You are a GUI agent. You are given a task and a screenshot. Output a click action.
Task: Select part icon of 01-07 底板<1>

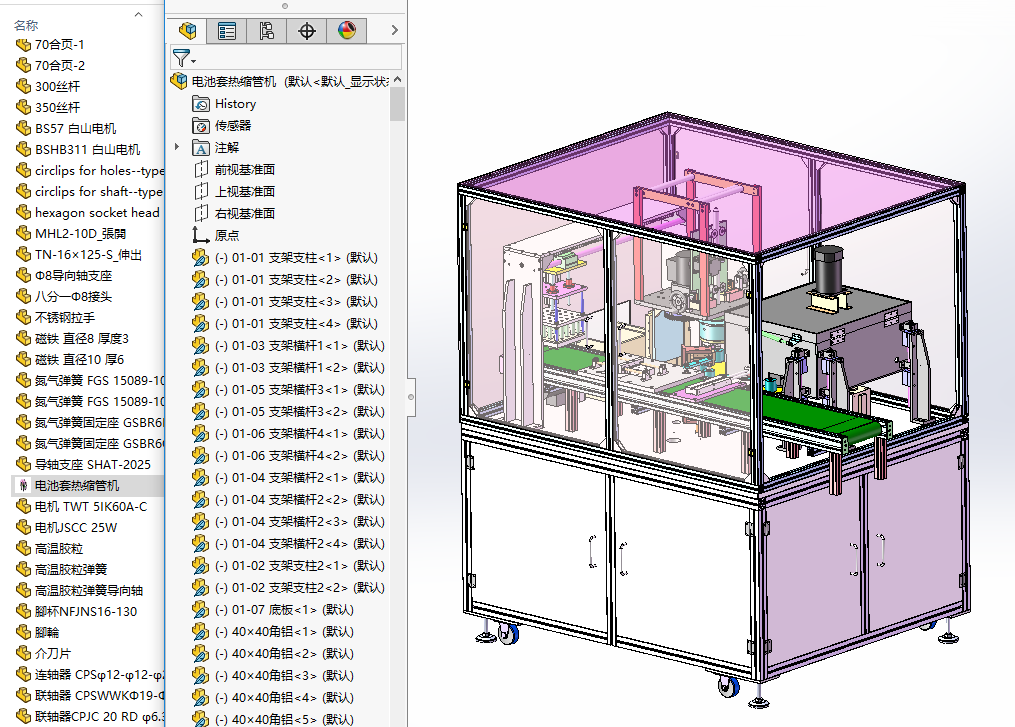[201, 610]
